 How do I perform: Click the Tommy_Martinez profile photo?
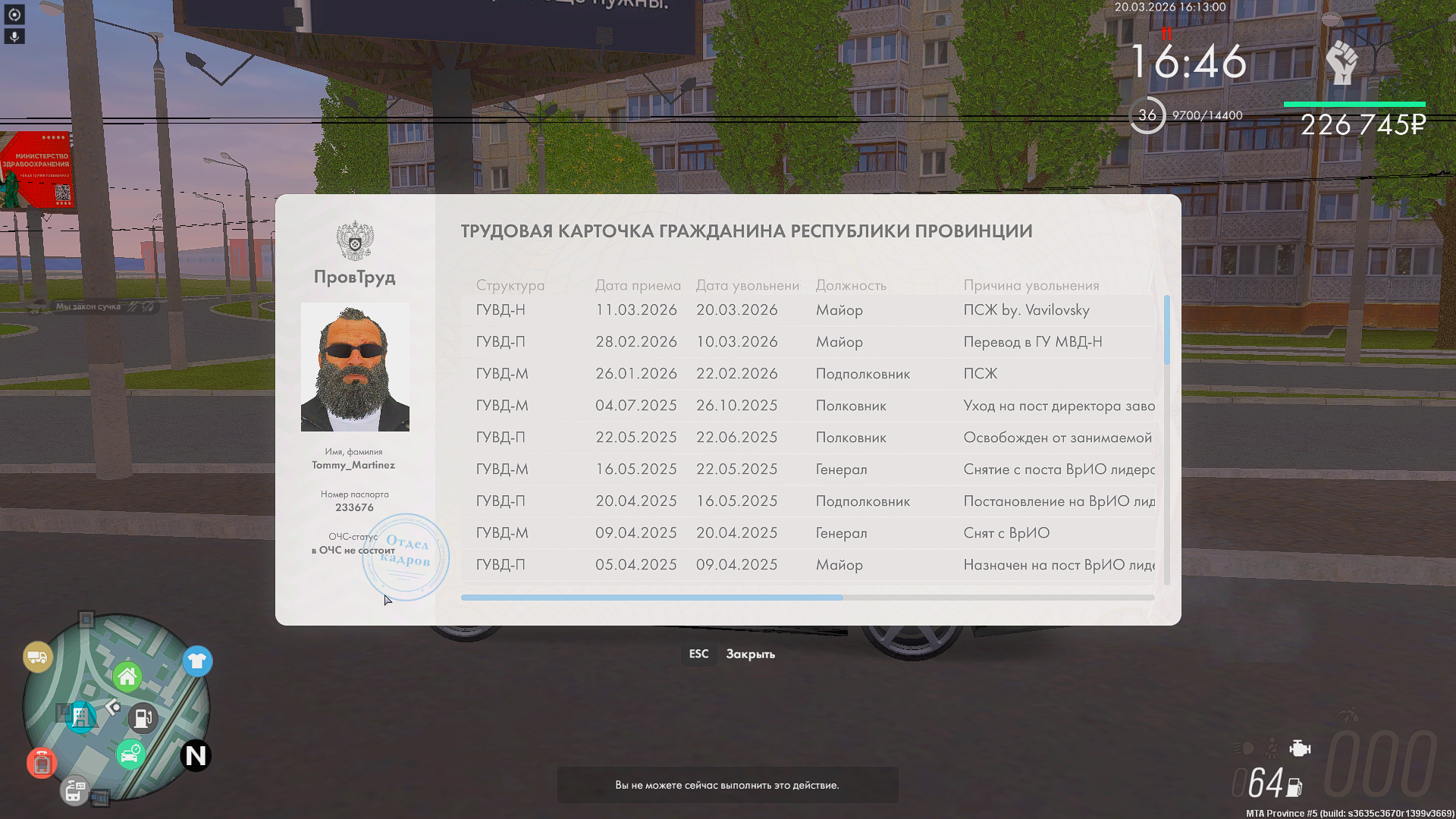355,367
